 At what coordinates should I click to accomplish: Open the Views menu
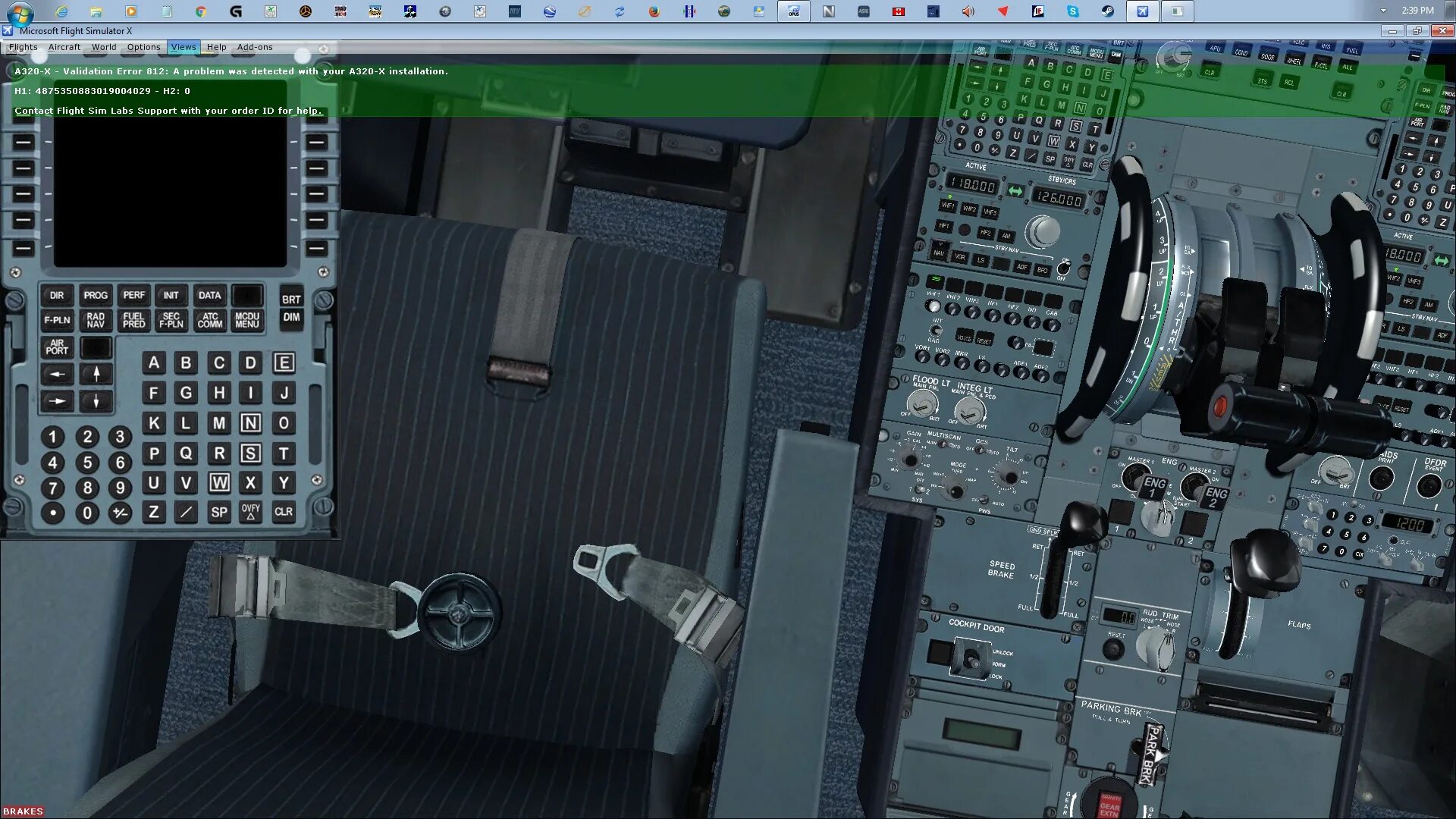(183, 47)
